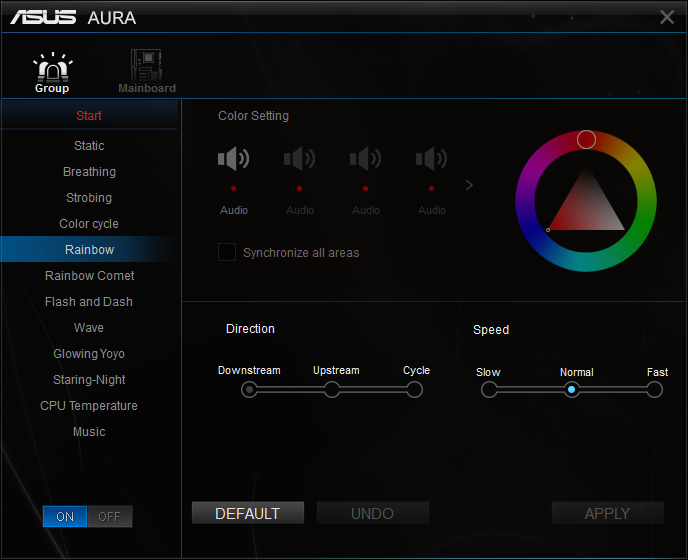Select the Rainbow Comet effect
Image resolution: width=688 pixels, height=560 pixels.
click(89, 276)
